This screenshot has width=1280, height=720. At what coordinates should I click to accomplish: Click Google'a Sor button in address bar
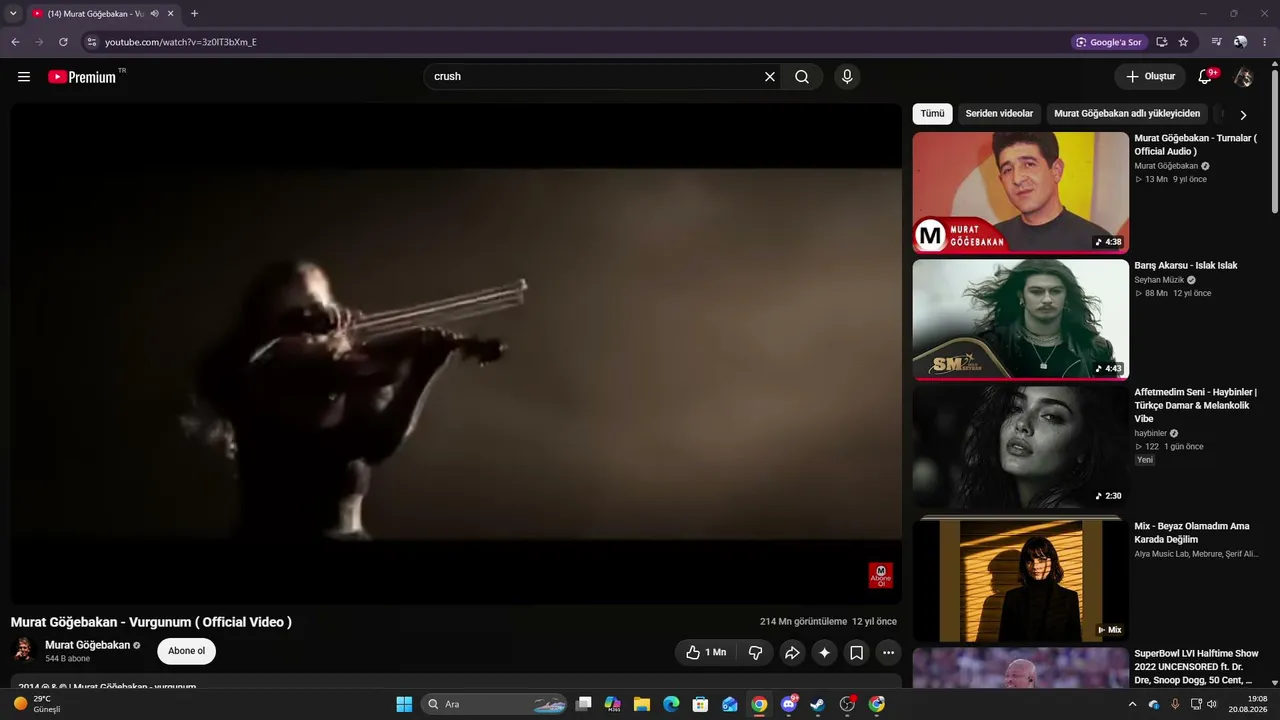coord(1108,42)
